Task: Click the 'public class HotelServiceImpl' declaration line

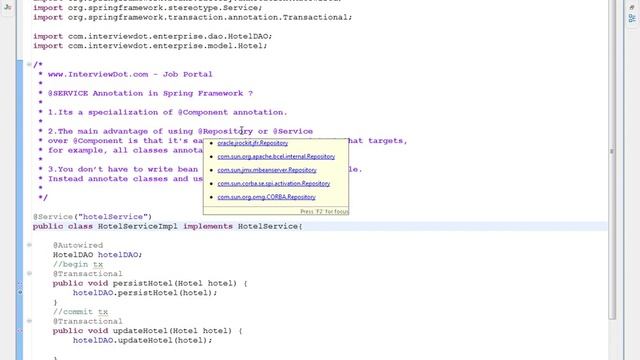Action: [167, 226]
